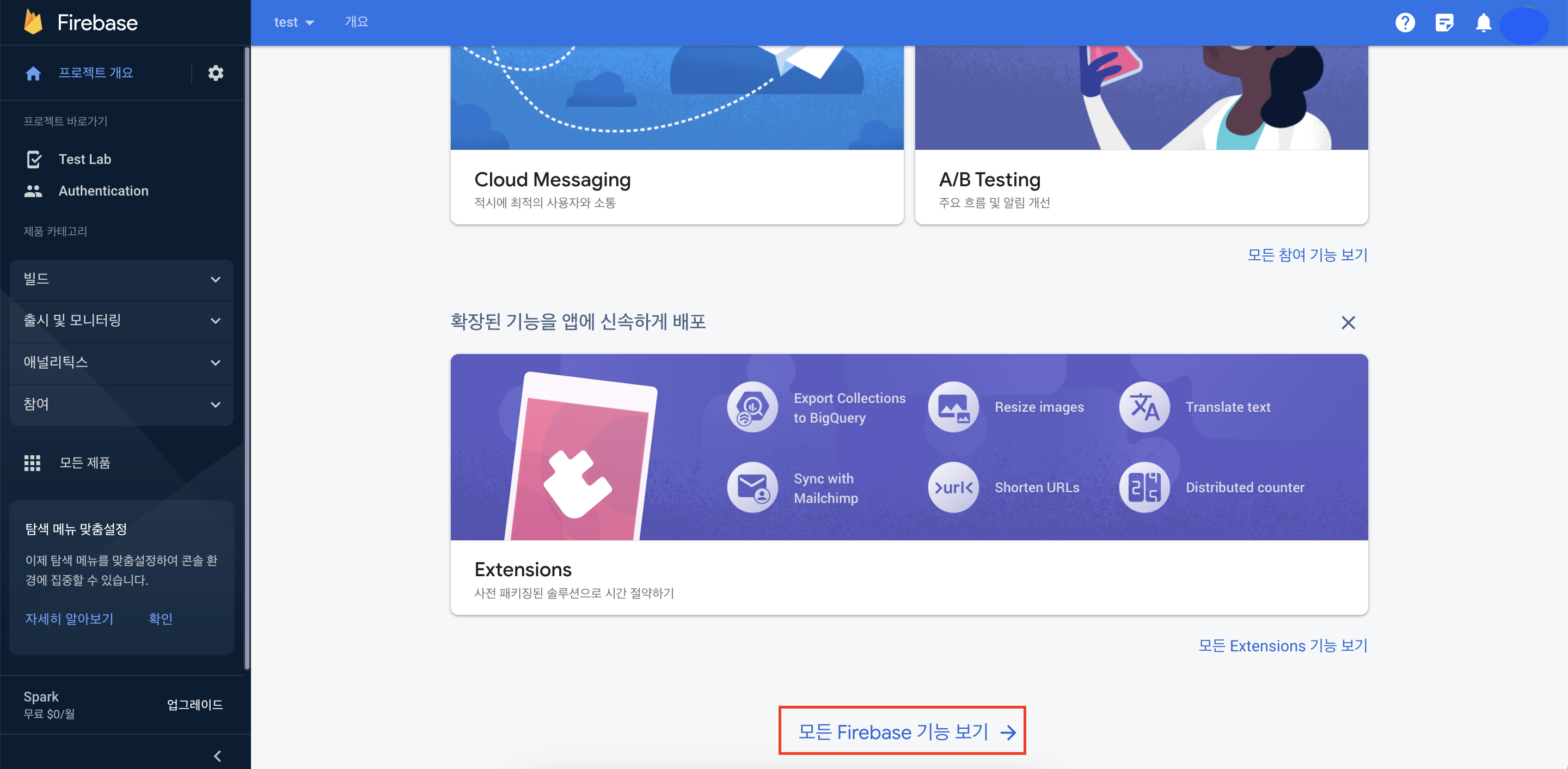1568x769 pixels.
Task: Click the Authentication people icon
Action: click(33, 191)
